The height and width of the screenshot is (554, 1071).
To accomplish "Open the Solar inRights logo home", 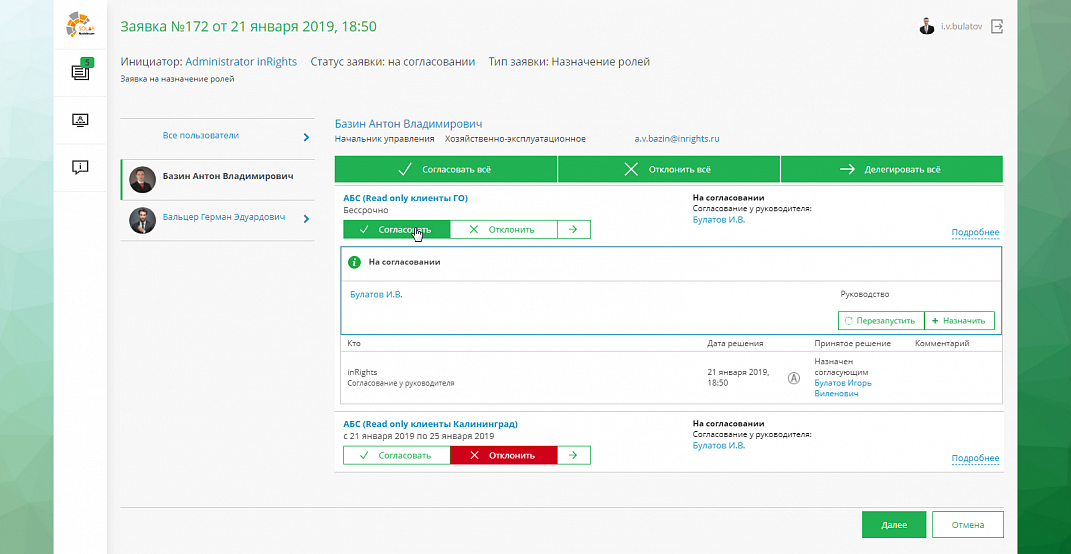I will point(81,25).
